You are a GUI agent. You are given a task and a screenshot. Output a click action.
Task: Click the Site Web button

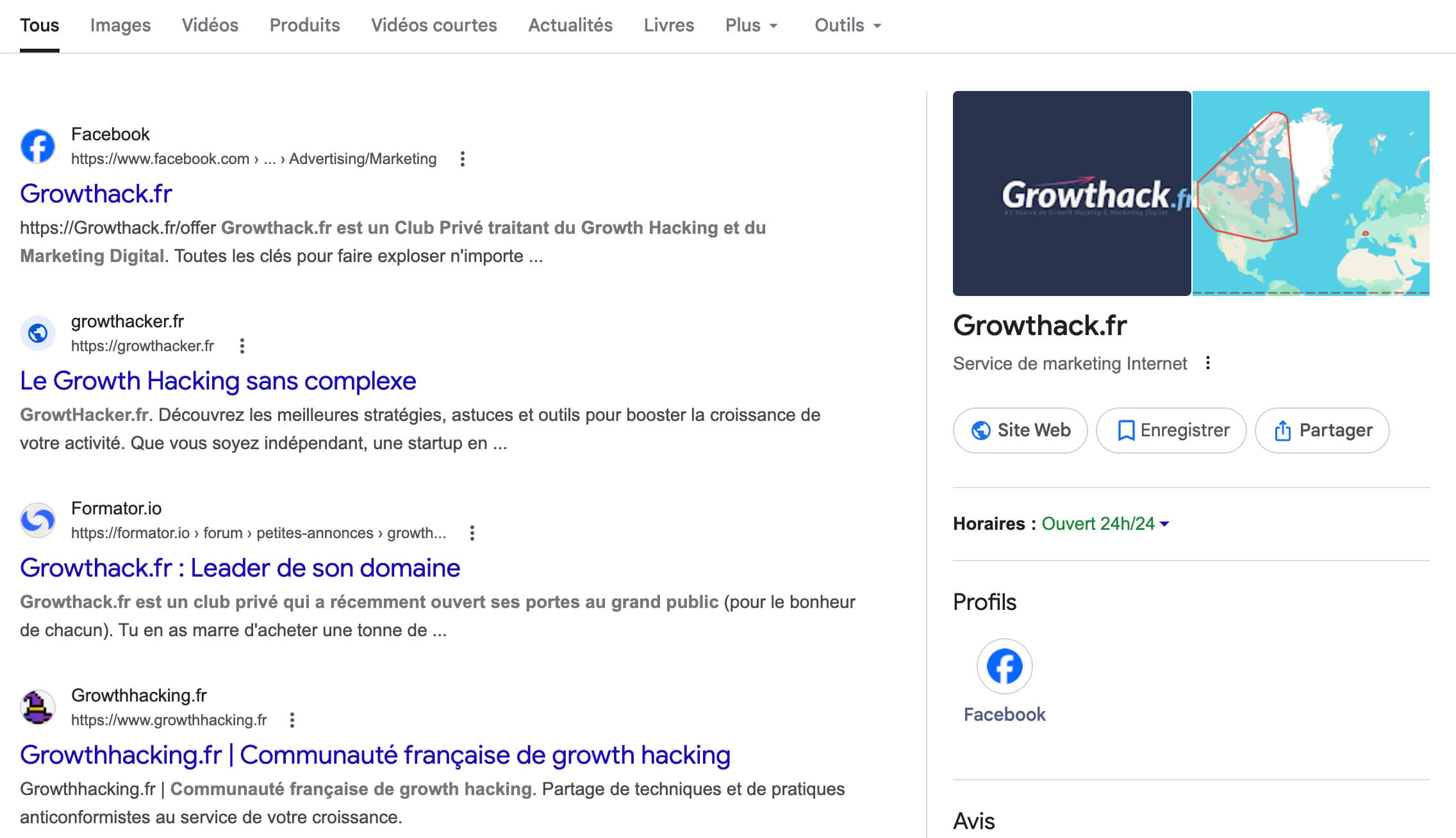tap(1020, 431)
